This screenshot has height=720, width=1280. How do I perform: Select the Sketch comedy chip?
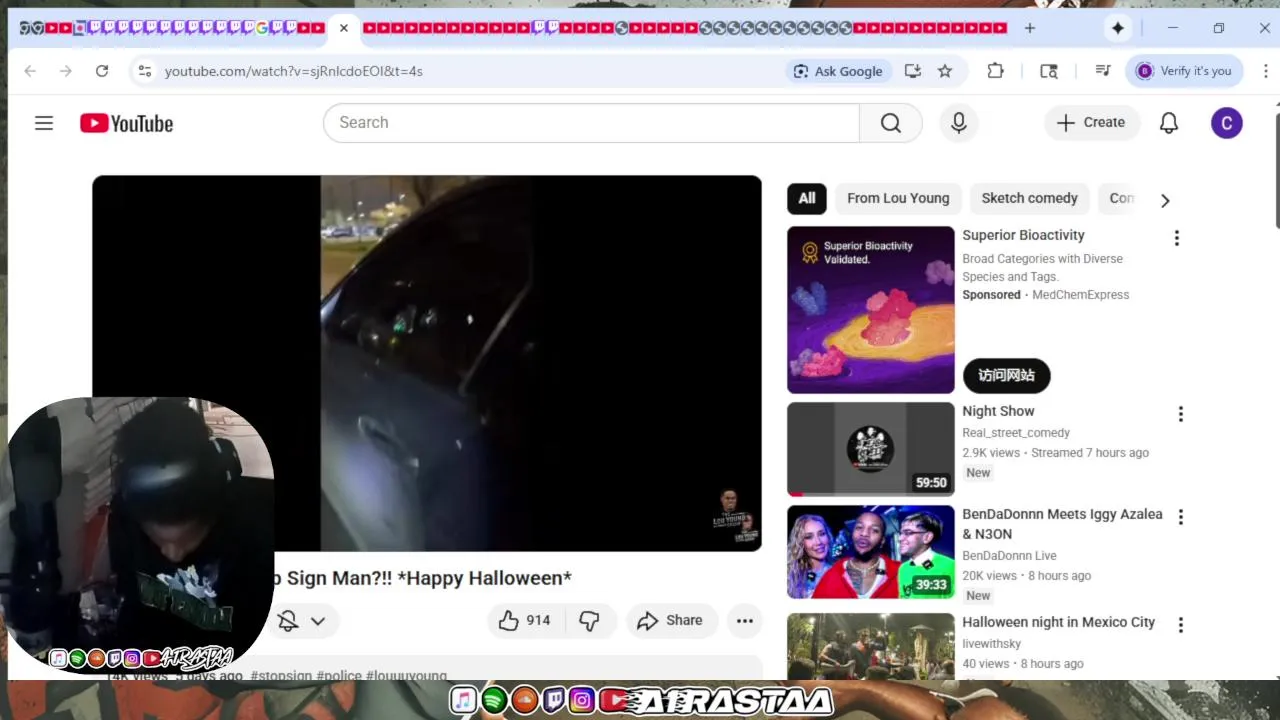(1029, 198)
